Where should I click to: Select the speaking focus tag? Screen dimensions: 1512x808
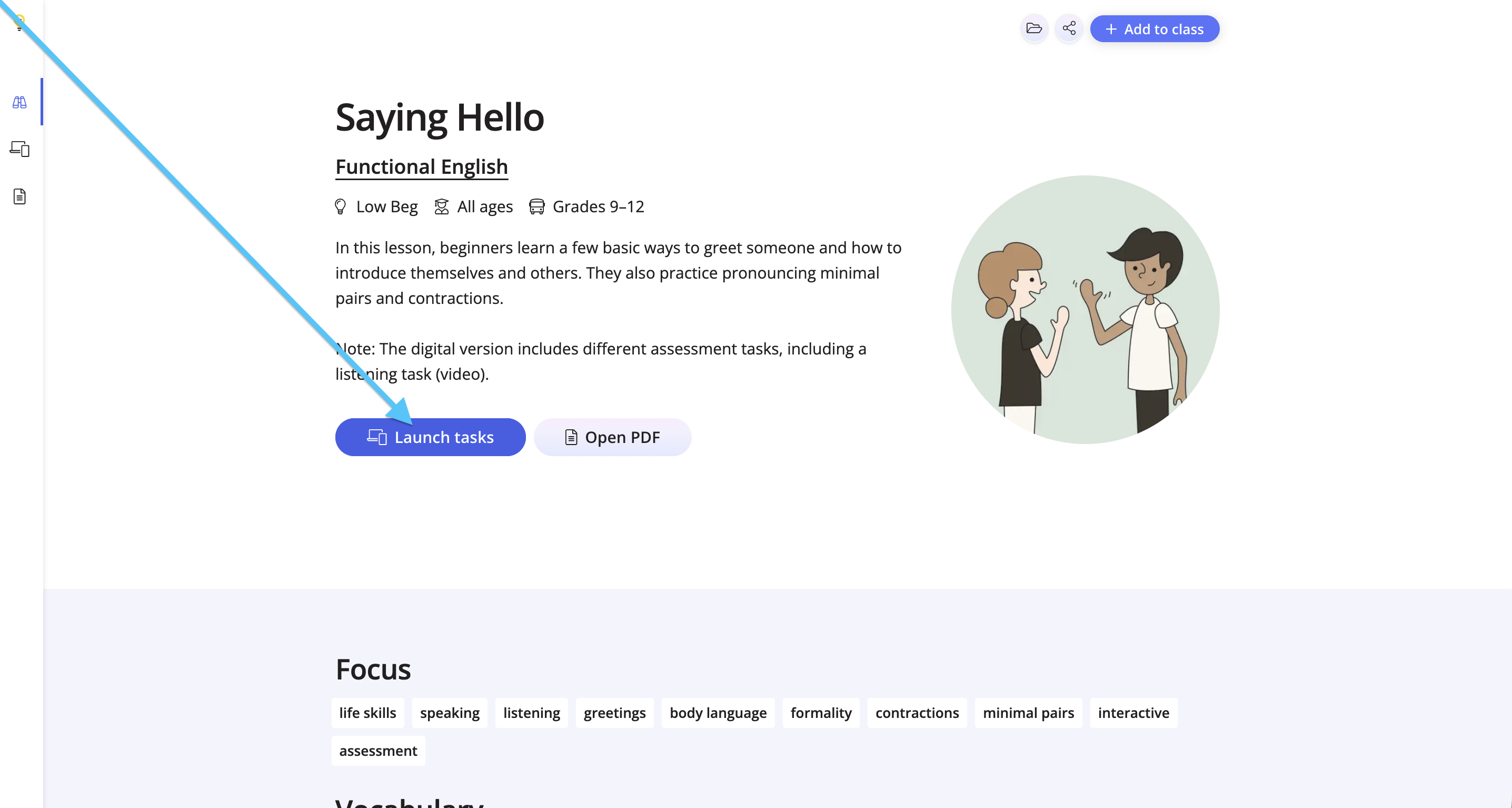[x=450, y=713]
